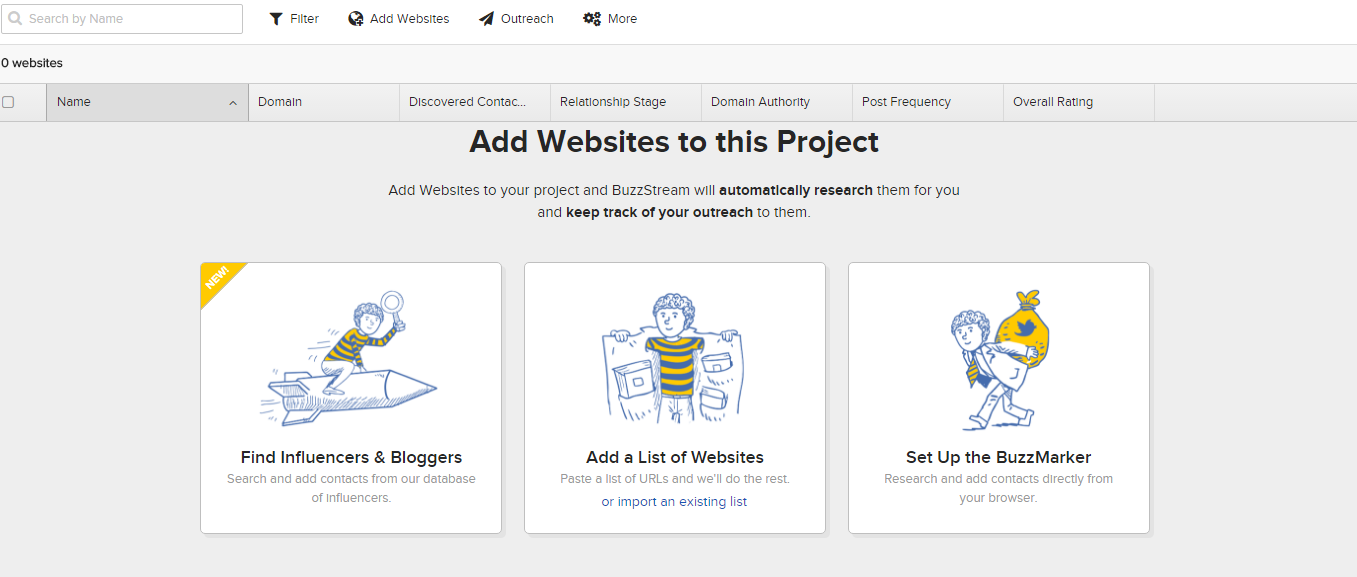The image size is (1357, 577).
Task: Sort by the Name column header
Action: tap(147, 102)
